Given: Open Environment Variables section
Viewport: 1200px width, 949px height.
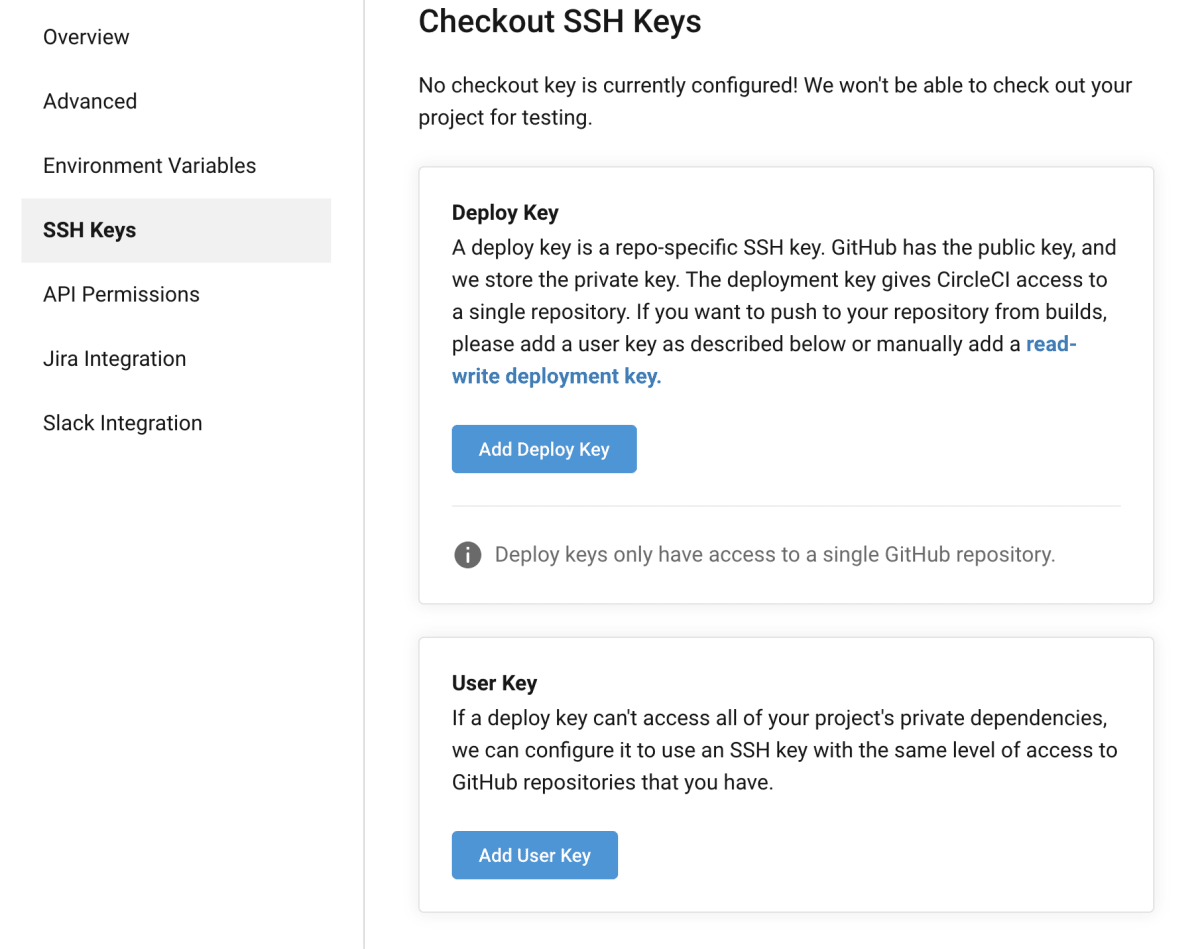Looking at the screenshot, I should tap(149, 166).
